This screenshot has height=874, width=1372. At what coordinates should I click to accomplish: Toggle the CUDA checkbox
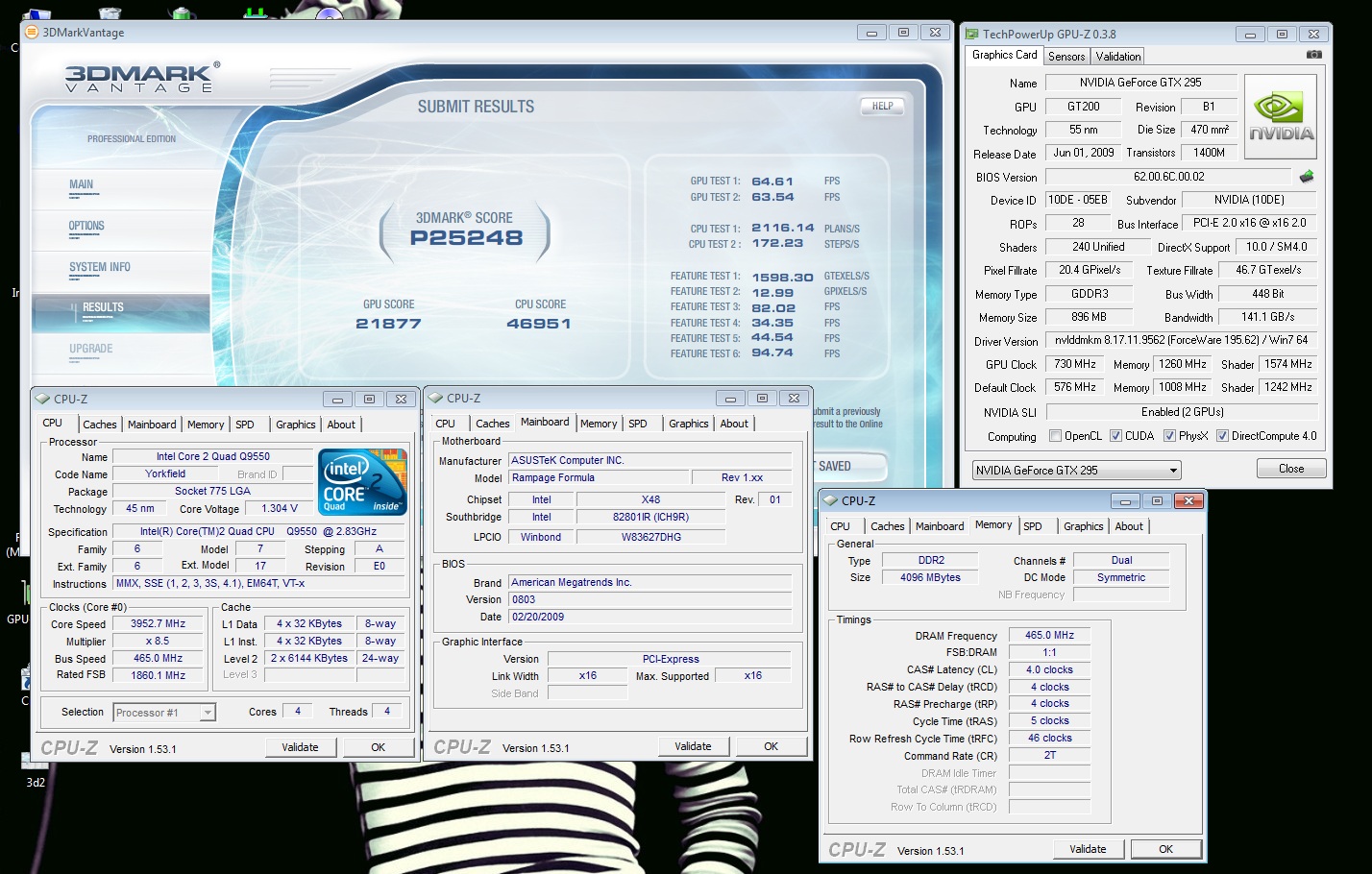point(1116,436)
